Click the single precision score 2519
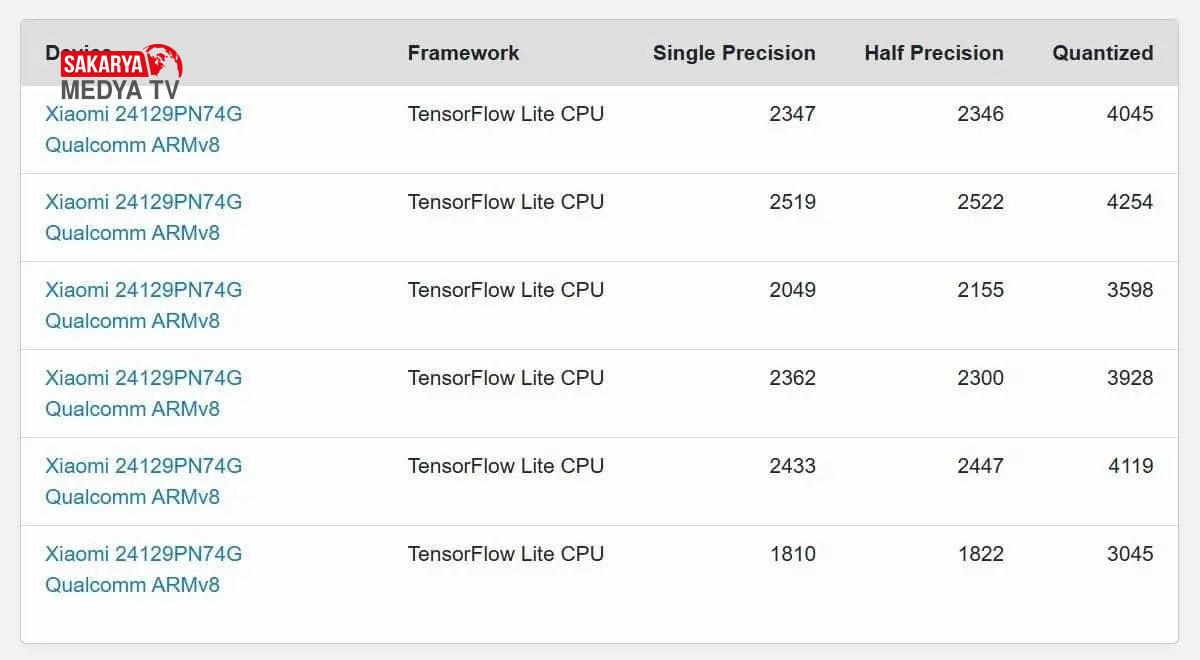This screenshot has width=1200, height=660. (792, 202)
